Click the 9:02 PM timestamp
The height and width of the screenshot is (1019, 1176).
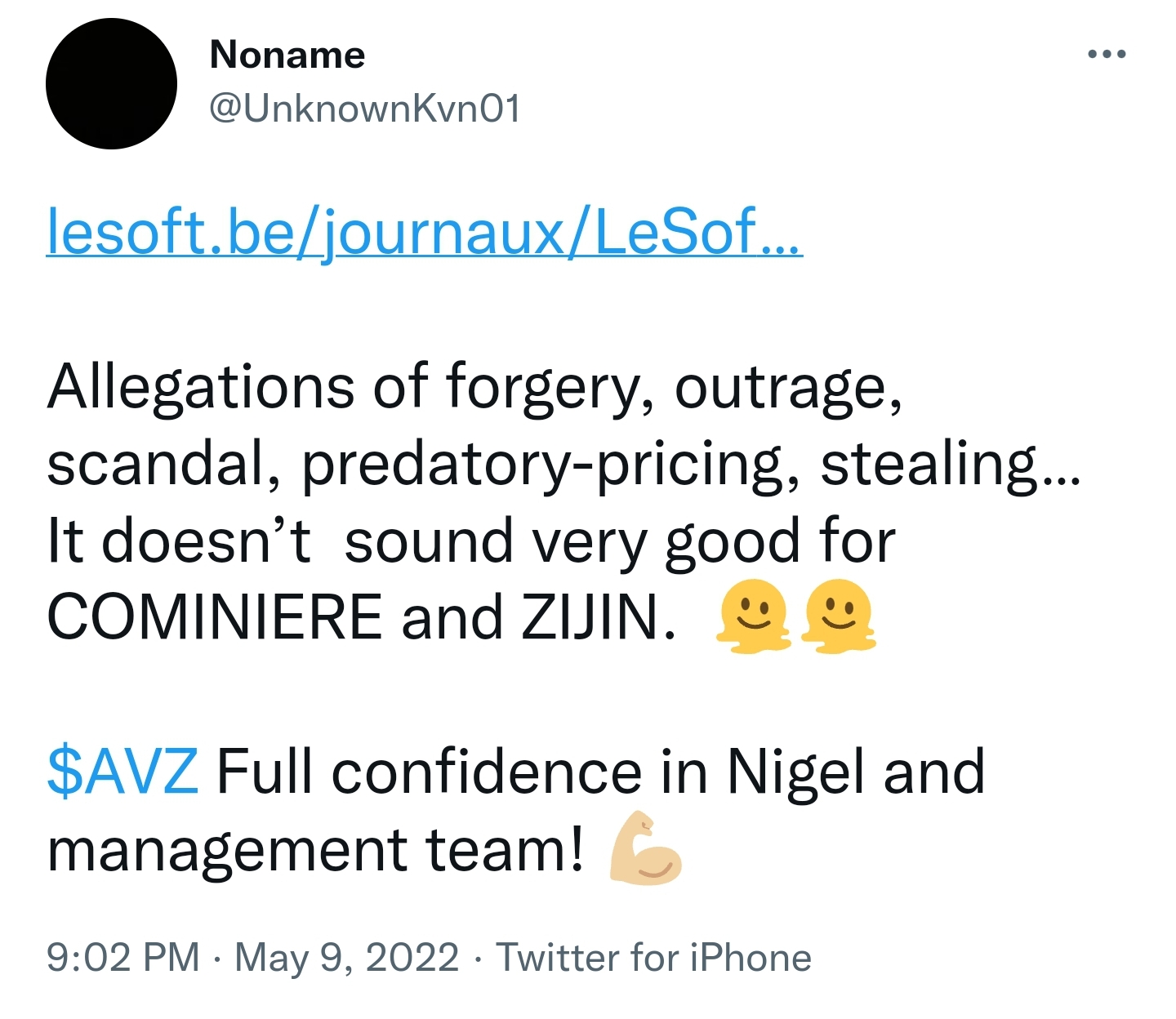123,957
